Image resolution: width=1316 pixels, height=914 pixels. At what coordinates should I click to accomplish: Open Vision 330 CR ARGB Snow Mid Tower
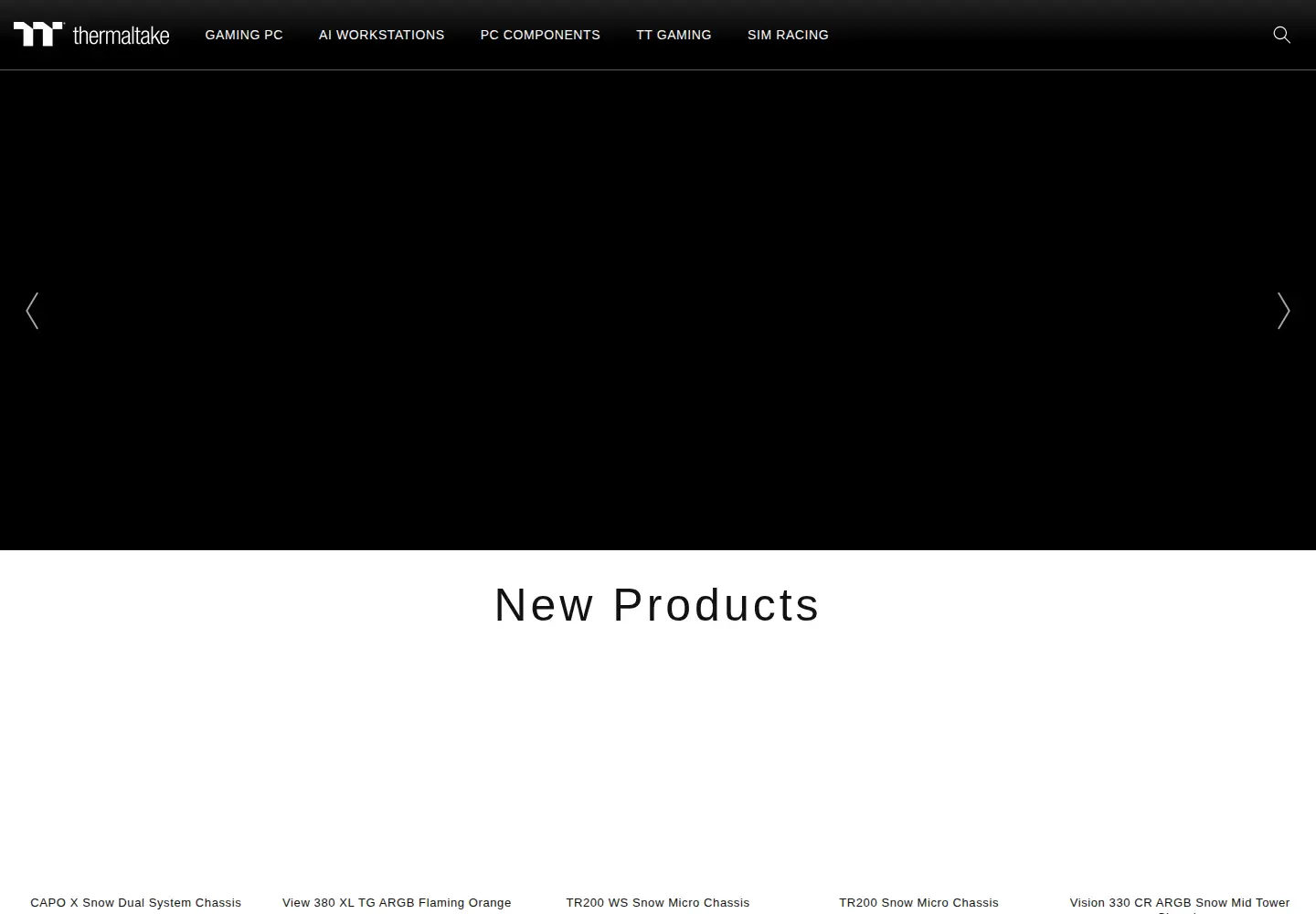pos(1180,903)
